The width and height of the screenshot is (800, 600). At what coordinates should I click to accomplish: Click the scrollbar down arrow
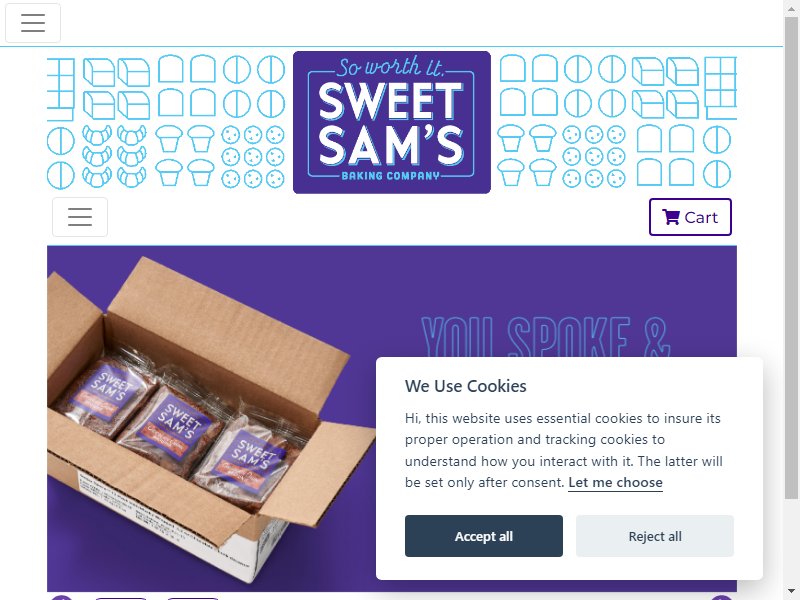tap(791, 593)
